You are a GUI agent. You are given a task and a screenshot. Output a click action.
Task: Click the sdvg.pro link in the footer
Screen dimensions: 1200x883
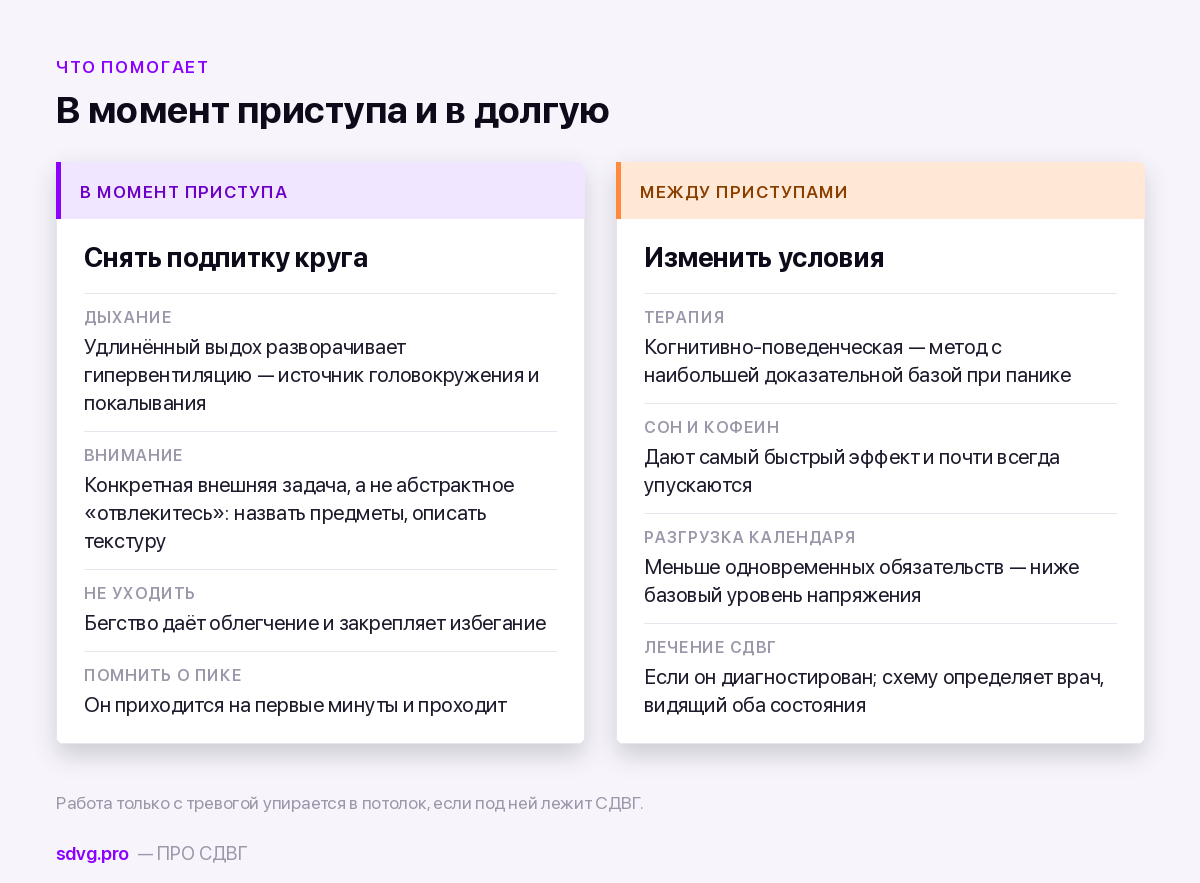(x=92, y=853)
